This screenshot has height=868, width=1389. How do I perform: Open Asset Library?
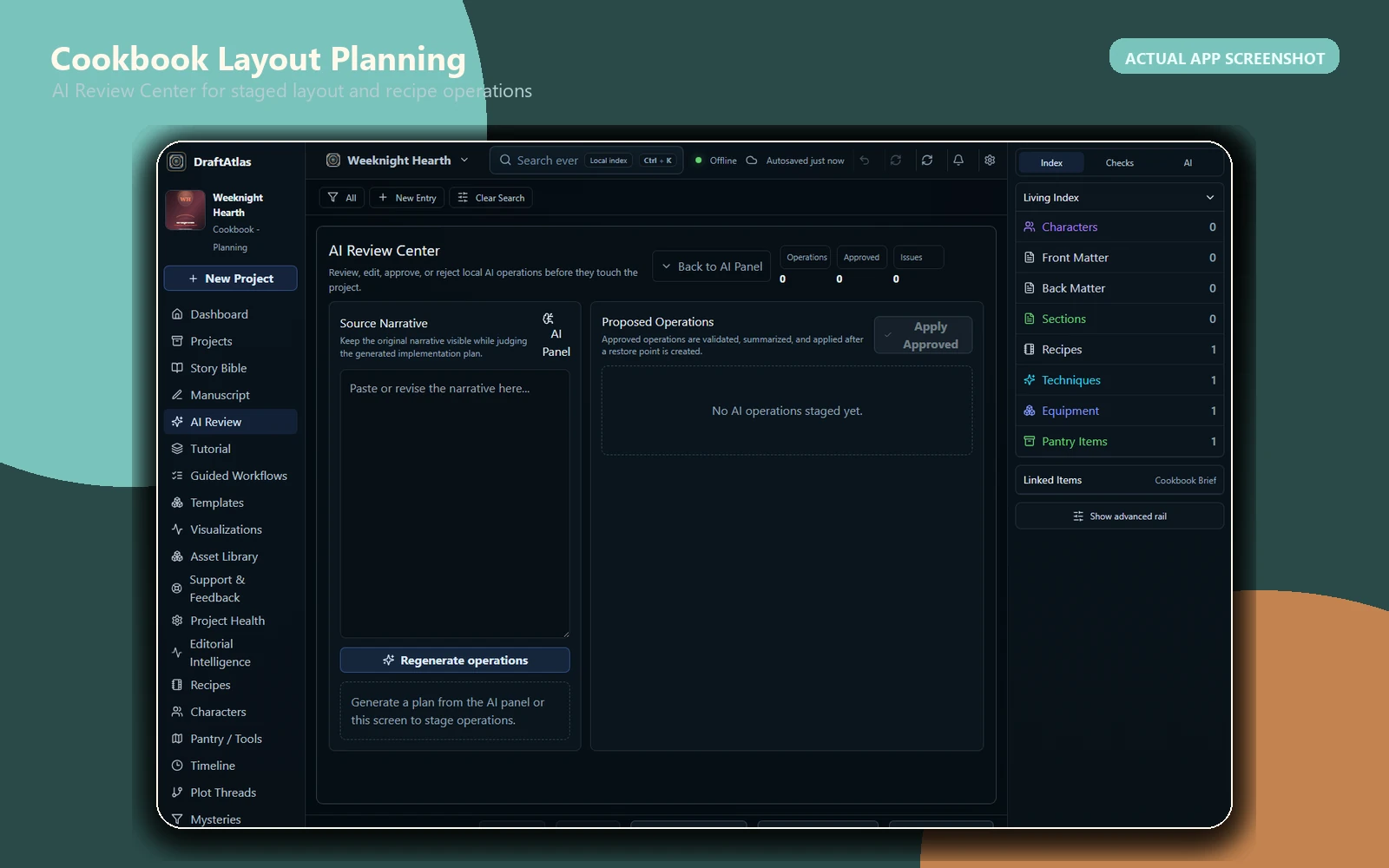point(230,556)
